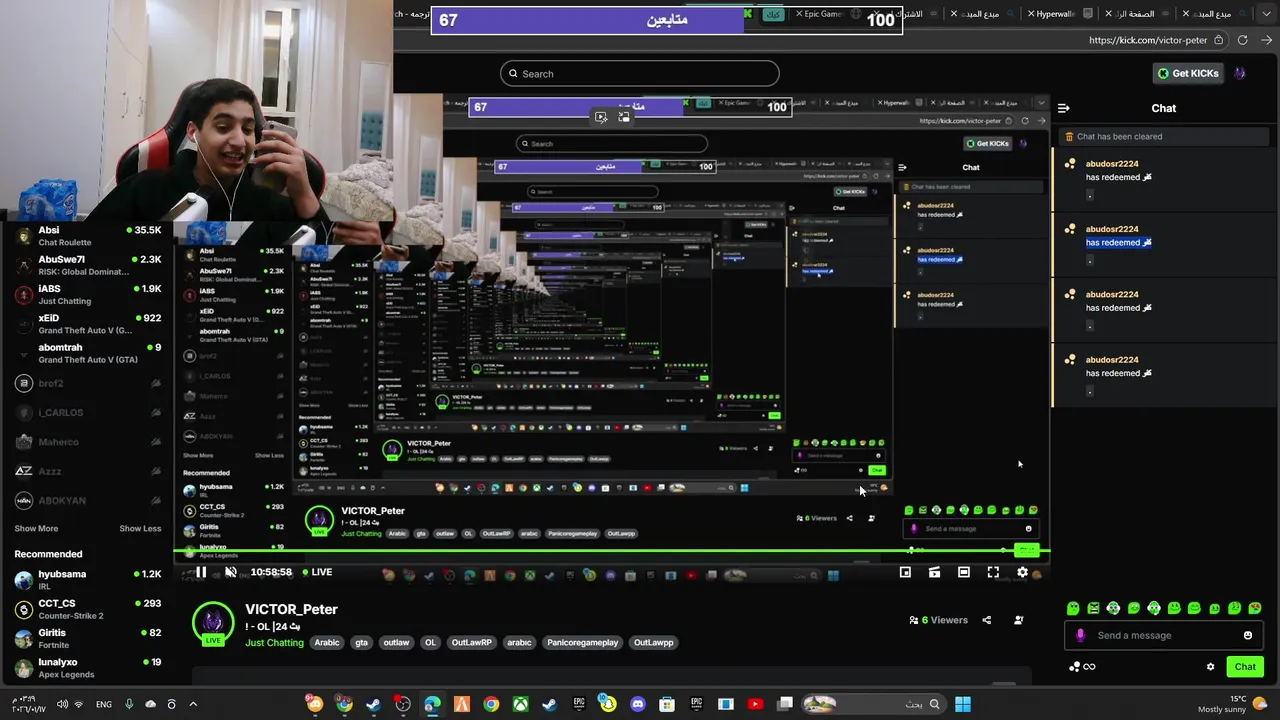Open YouTube icon in taskbar

pyautogui.click(x=755, y=704)
